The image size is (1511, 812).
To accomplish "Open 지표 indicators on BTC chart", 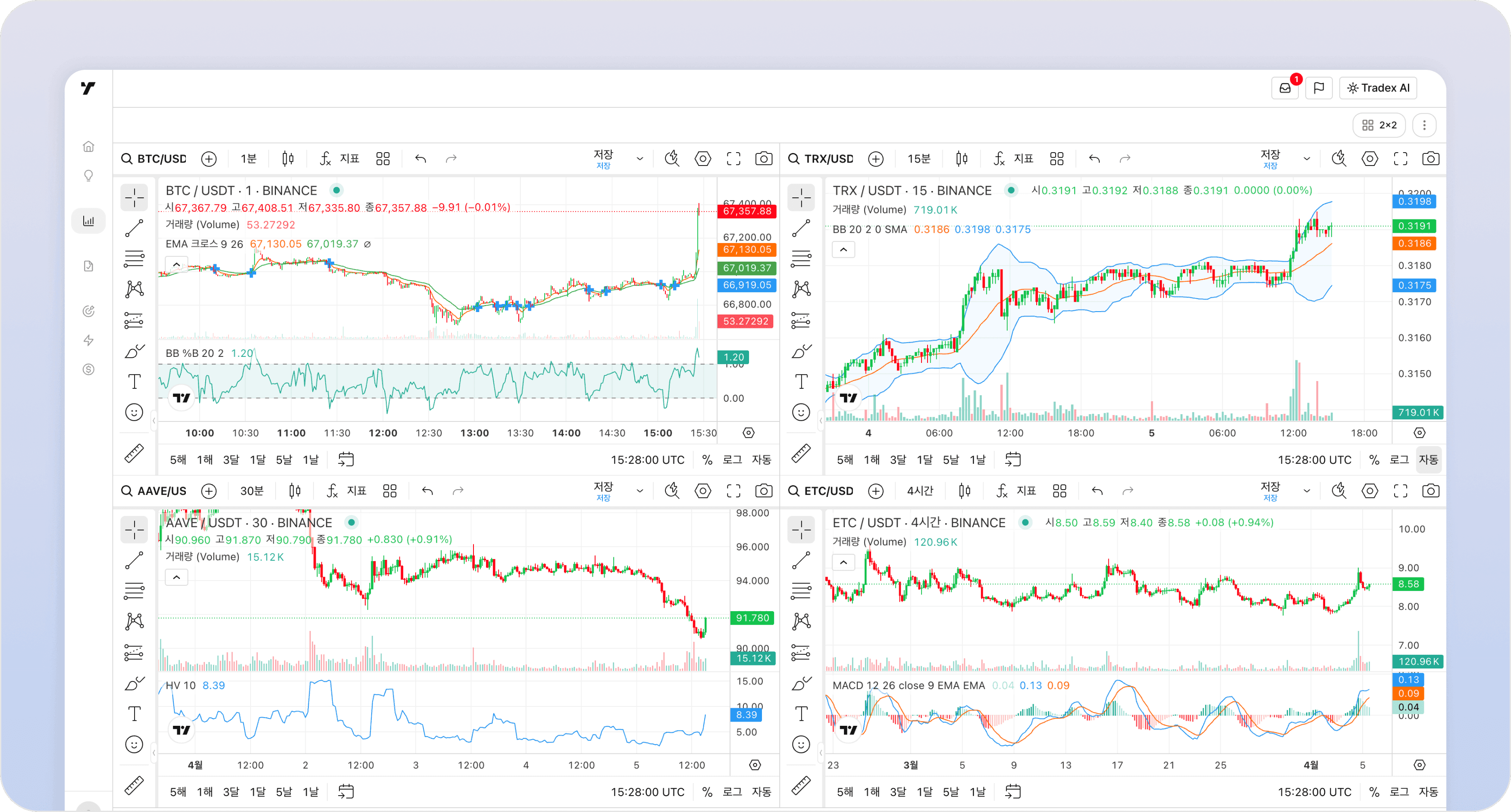I will coord(340,159).
